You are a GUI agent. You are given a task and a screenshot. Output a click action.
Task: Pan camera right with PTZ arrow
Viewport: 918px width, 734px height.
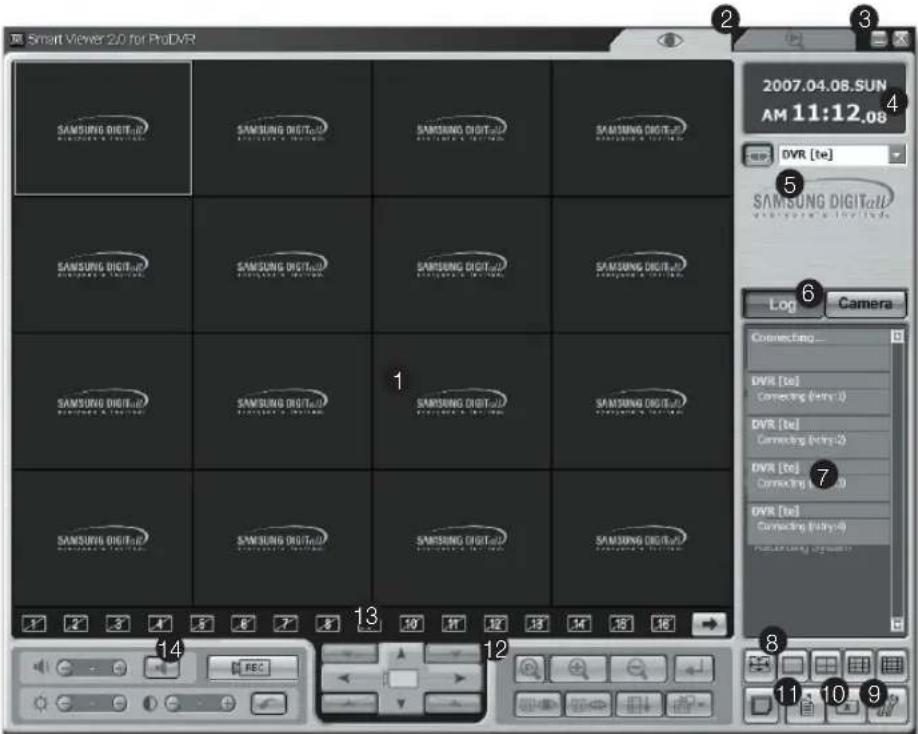[x=458, y=679]
